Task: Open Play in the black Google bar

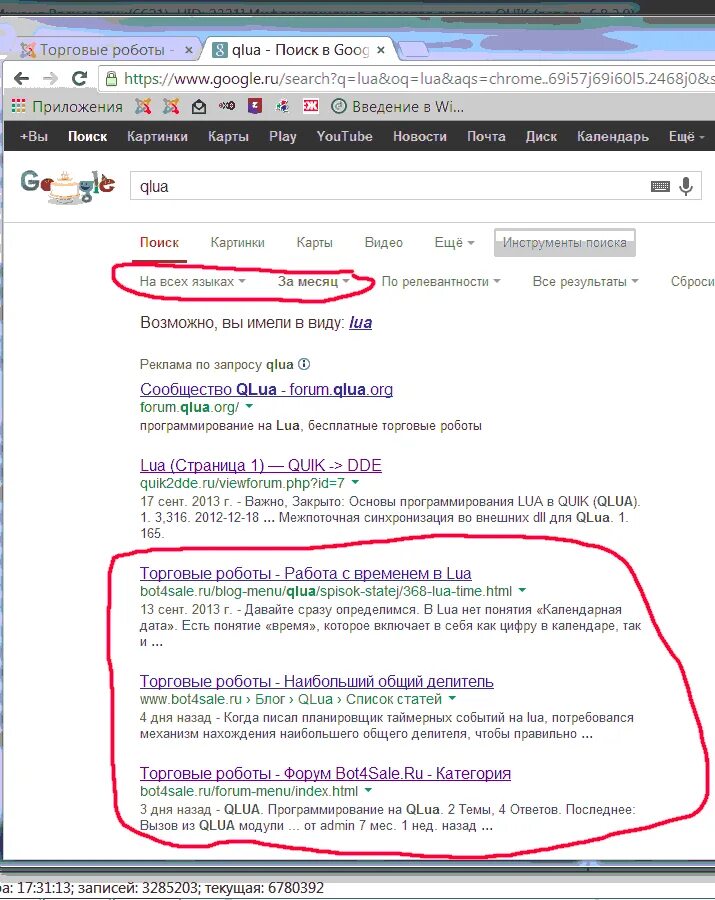Action: click(x=283, y=137)
